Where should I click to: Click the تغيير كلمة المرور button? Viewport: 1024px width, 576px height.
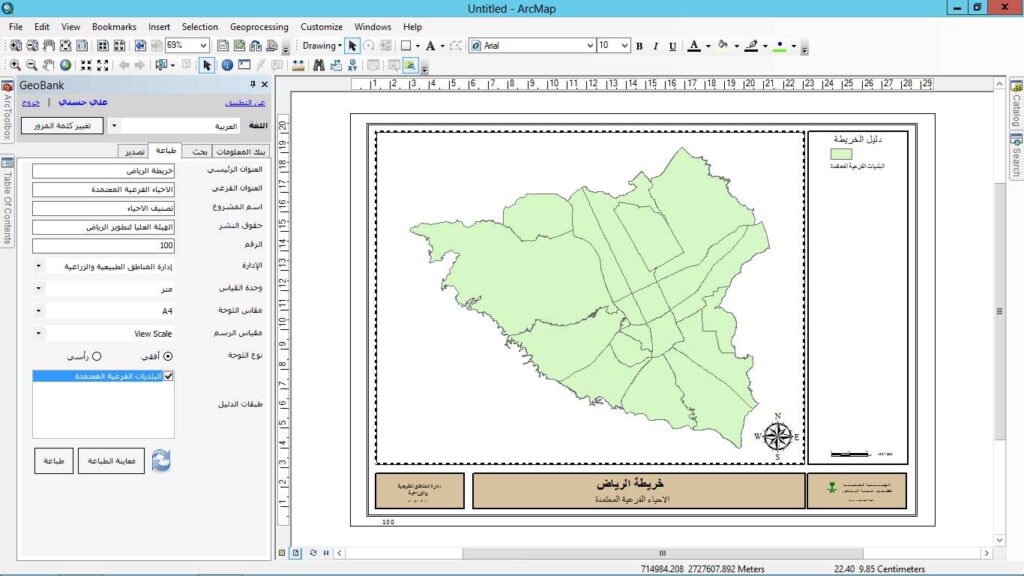pyautogui.click(x=62, y=126)
